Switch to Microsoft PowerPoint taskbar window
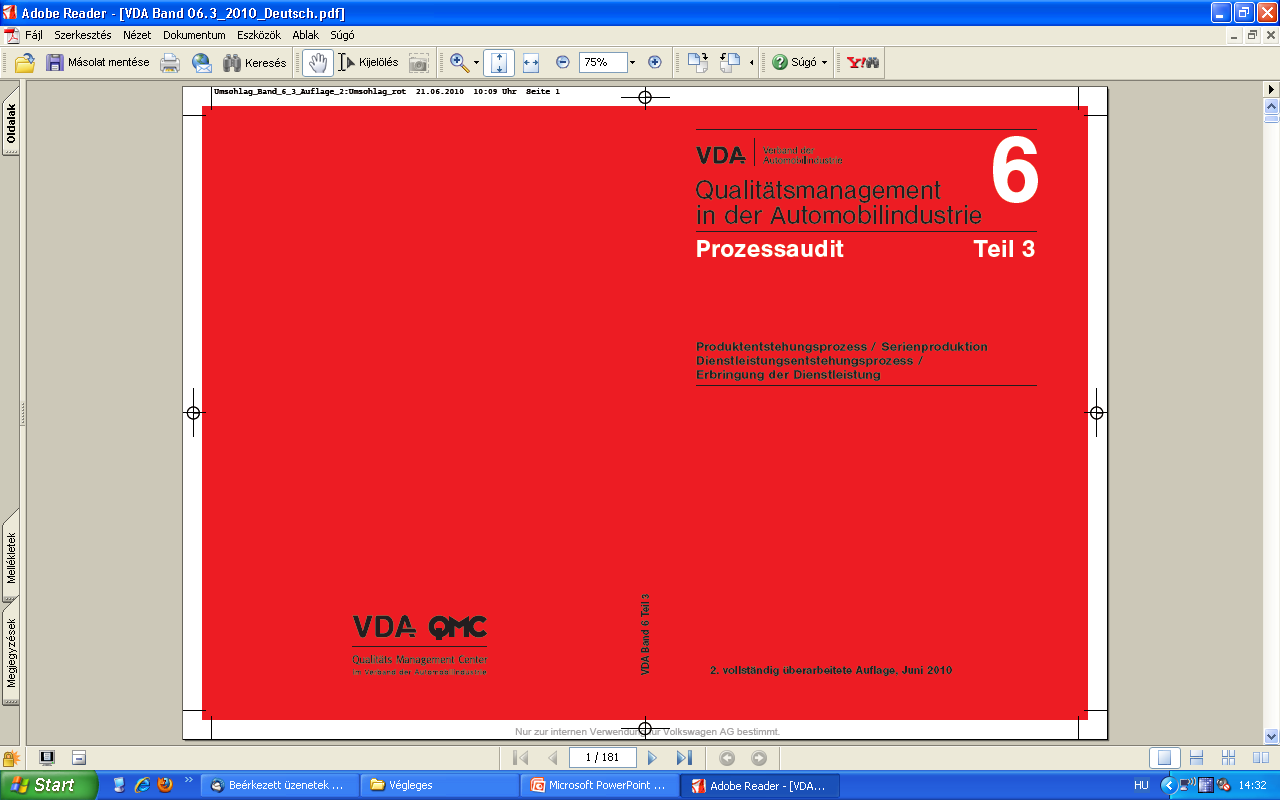Screen dimensions: 1280x800 pos(600,785)
